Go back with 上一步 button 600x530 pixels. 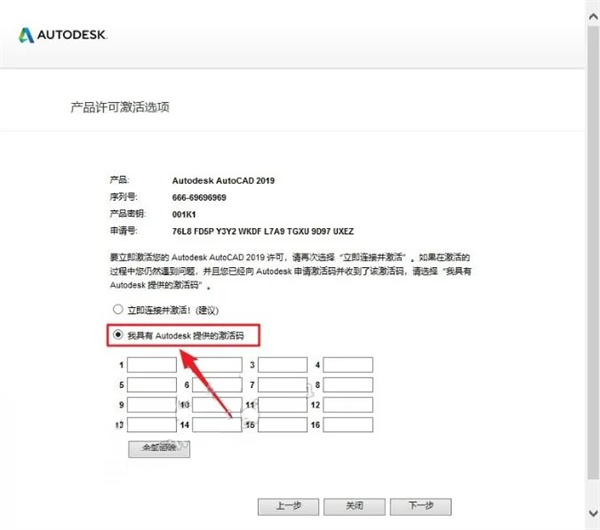click(x=288, y=506)
